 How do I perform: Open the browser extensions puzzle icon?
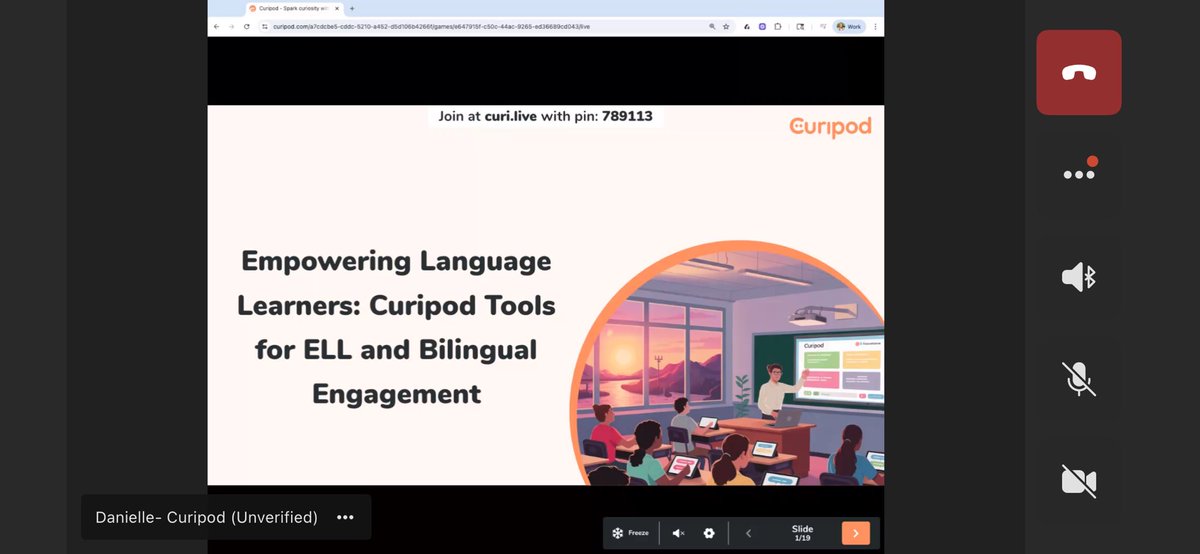(x=778, y=26)
